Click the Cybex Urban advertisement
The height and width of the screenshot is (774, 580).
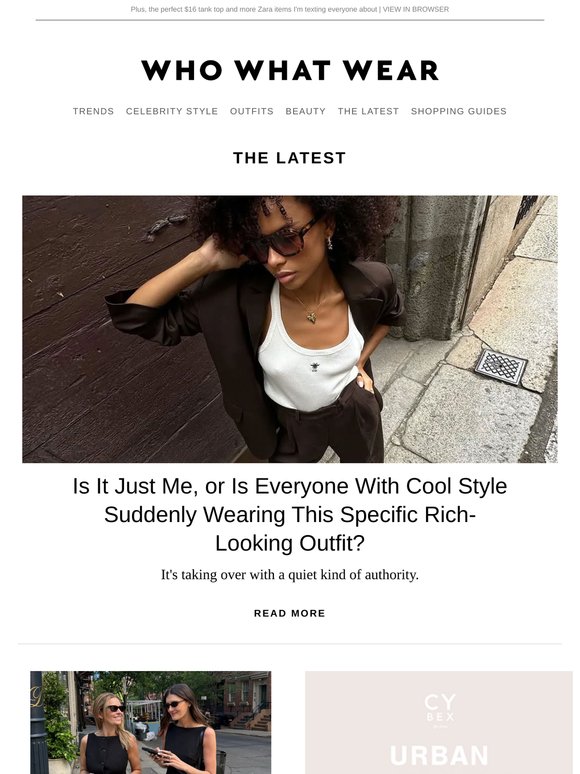click(x=438, y=722)
